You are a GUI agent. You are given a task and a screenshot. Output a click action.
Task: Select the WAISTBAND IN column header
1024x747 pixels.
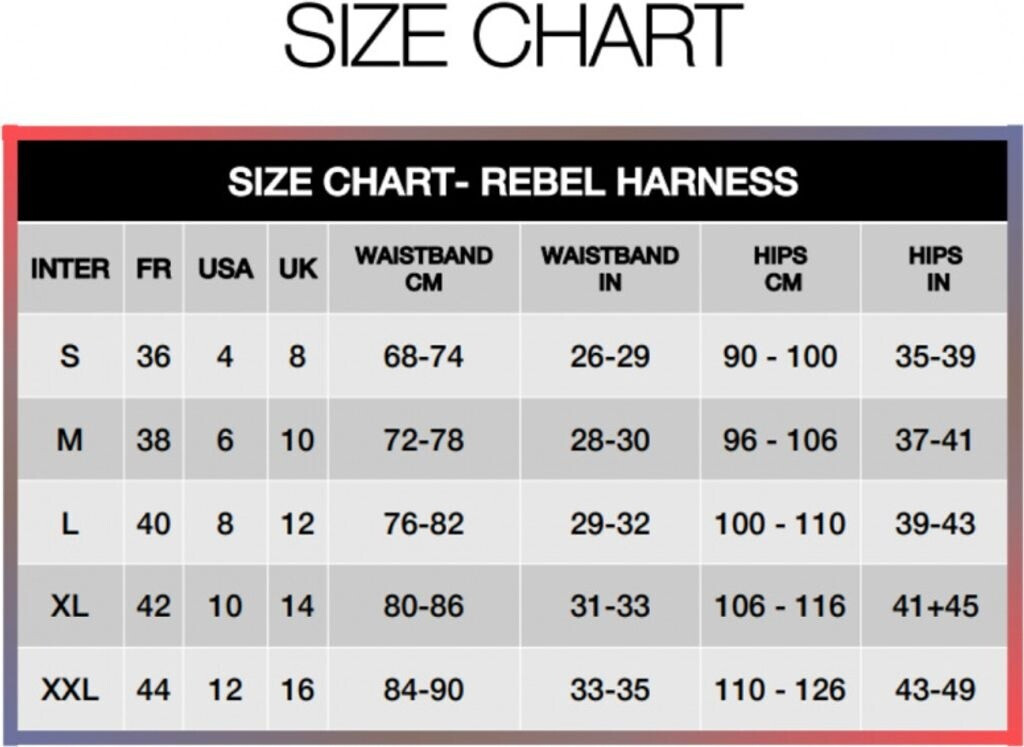tap(610, 269)
